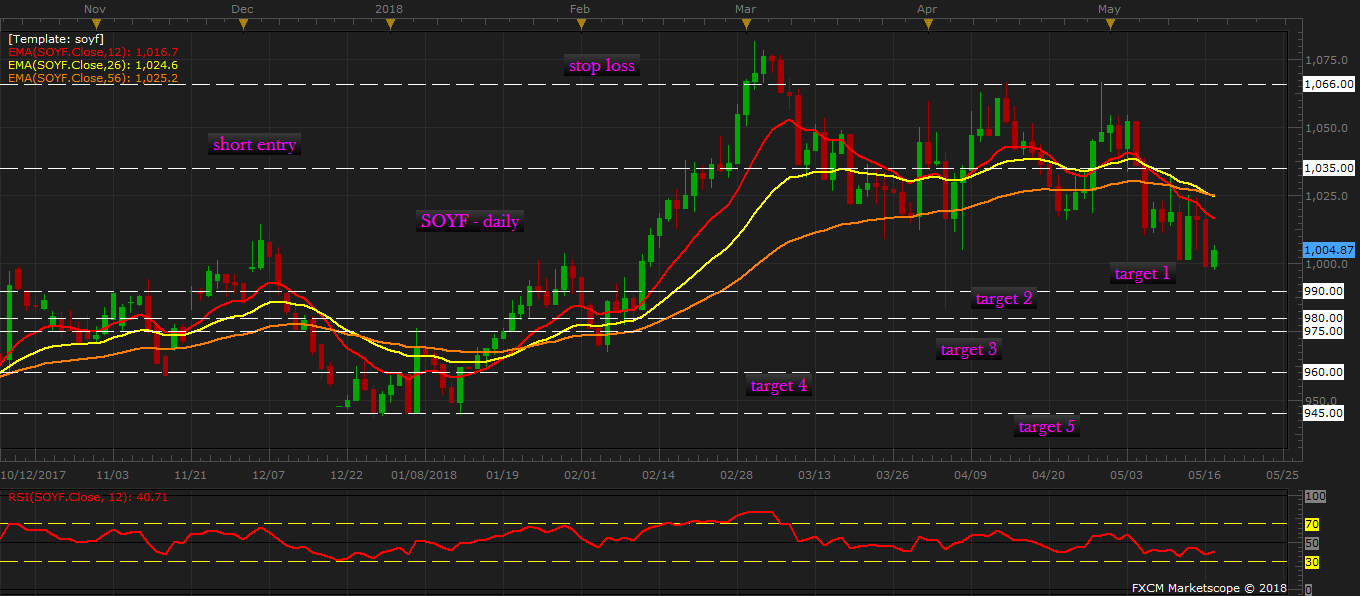
Task: Click the 990.00 price line label
Action: [x=1323, y=291]
